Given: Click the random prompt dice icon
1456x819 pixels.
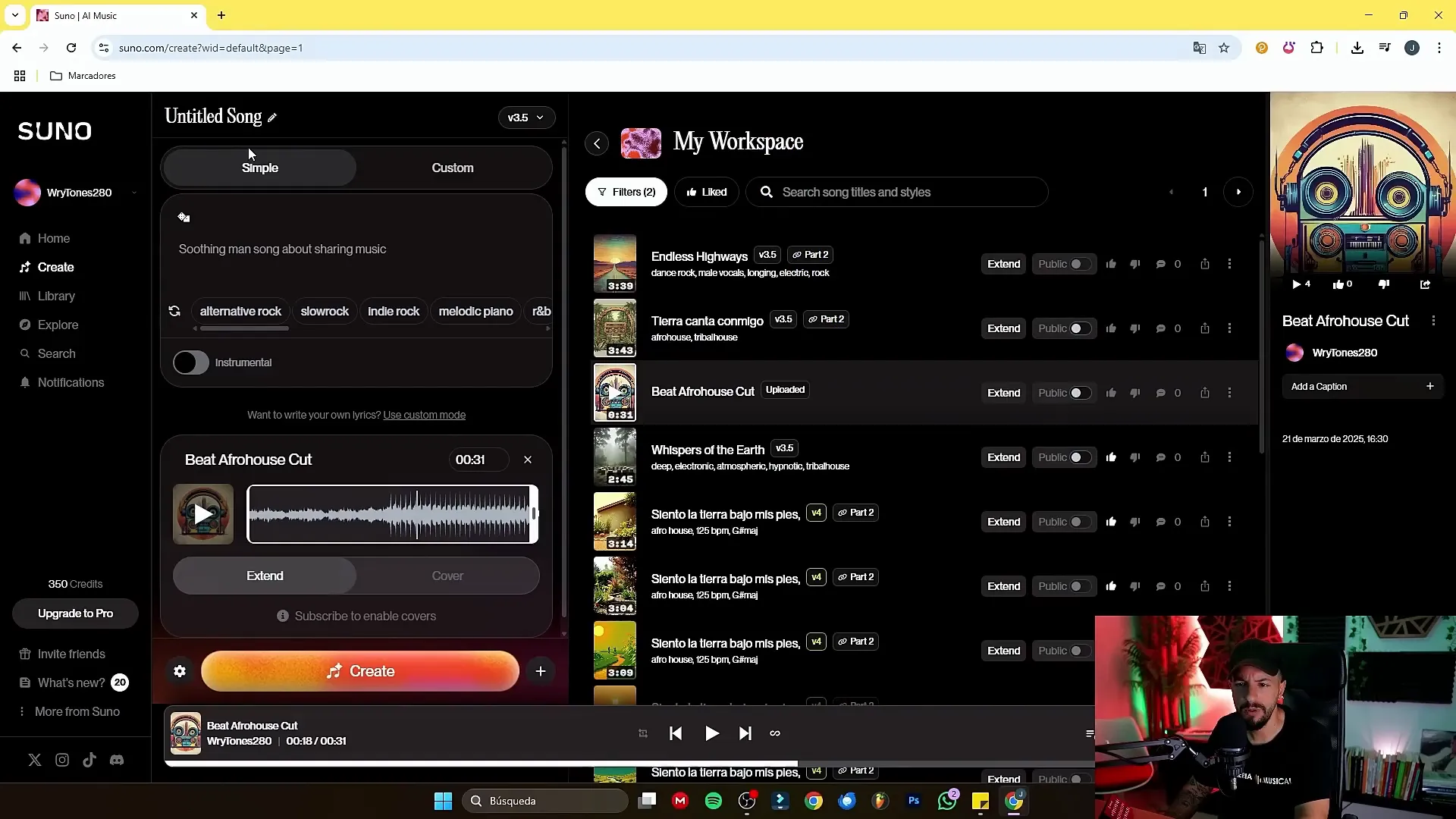Looking at the screenshot, I should click(184, 218).
